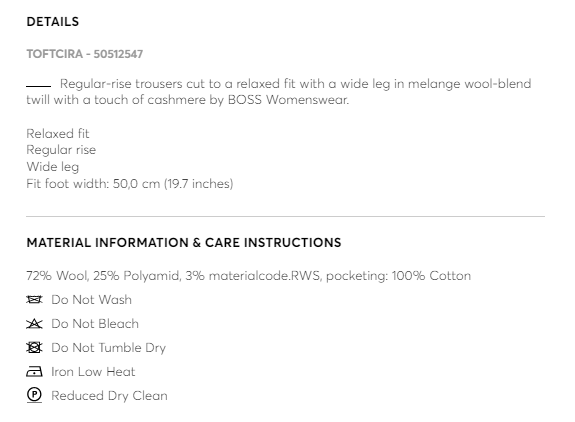
Task: Click the Iron Low Heat icon
Action: [34, 372]
